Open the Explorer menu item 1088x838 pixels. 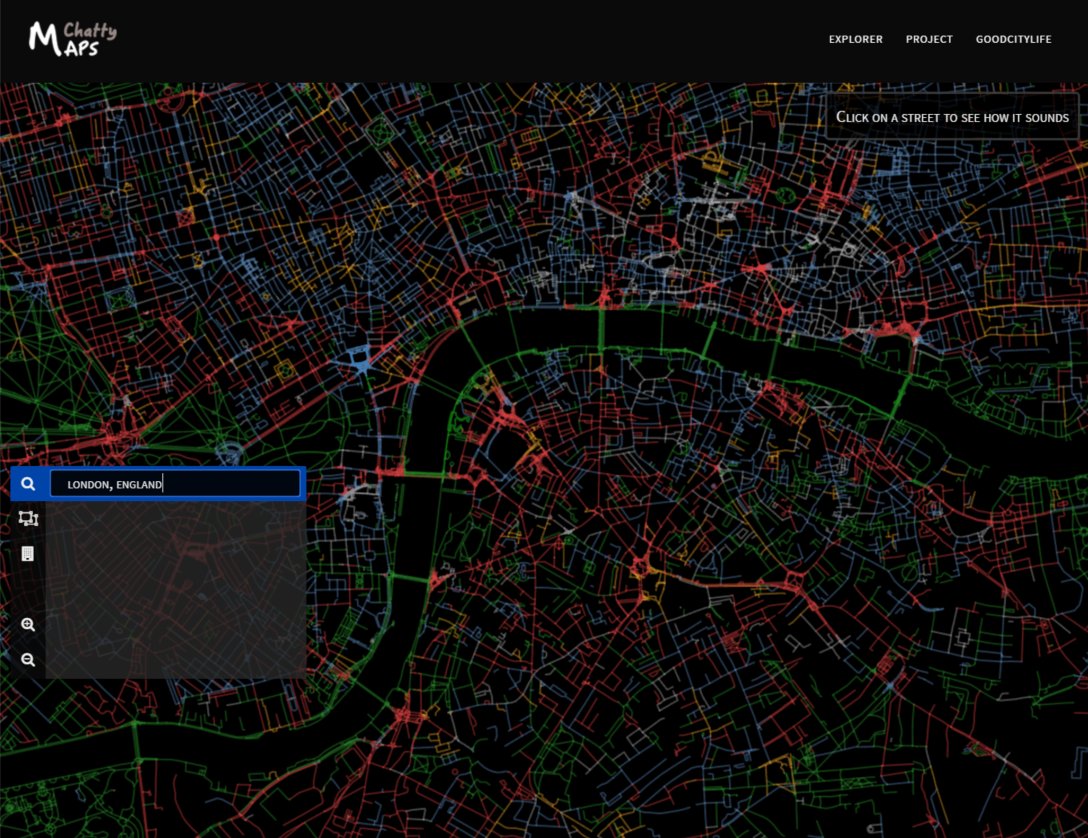point(856,40)
